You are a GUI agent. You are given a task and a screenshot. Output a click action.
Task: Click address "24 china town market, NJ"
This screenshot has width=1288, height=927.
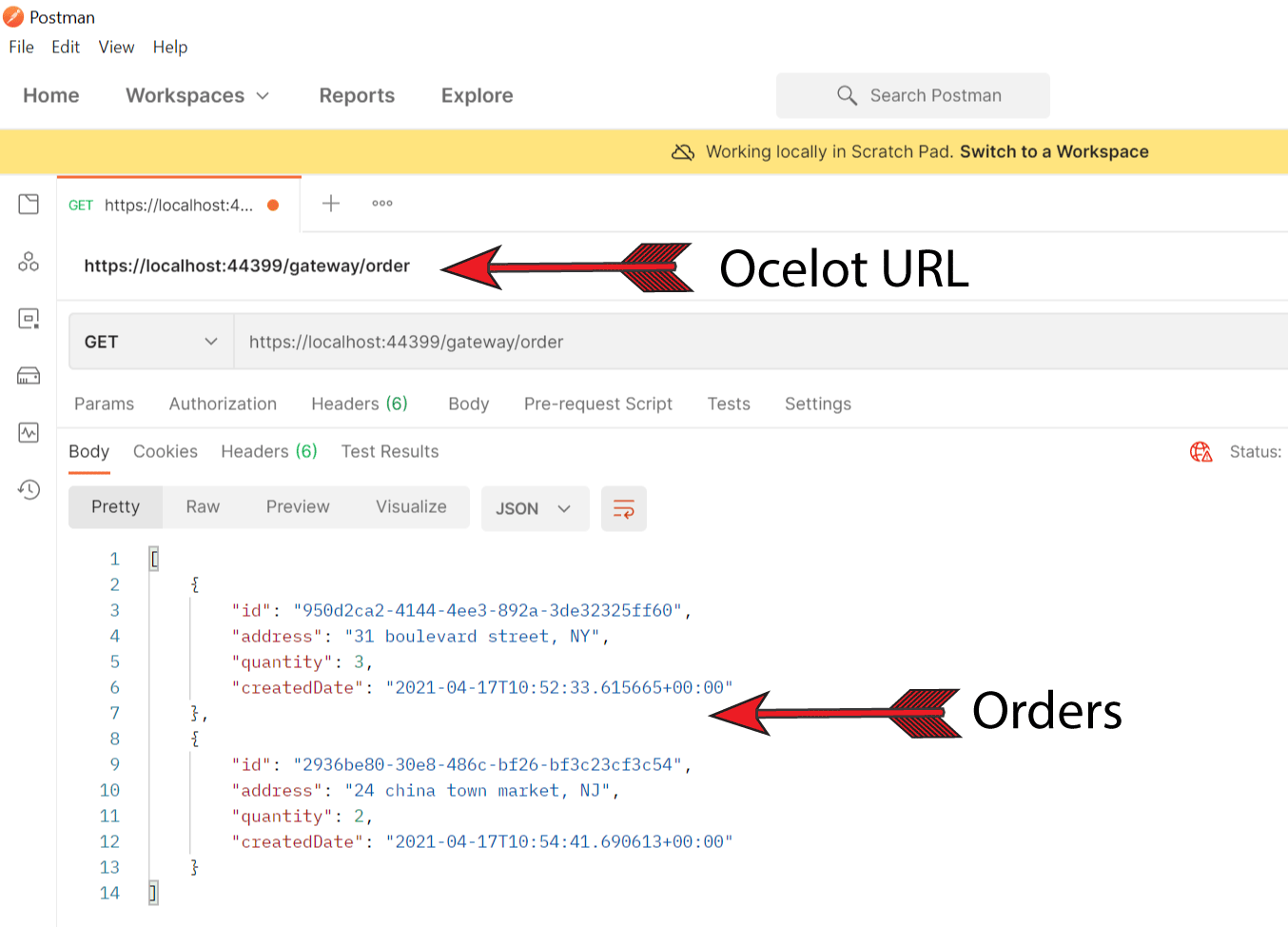point(478,790)
